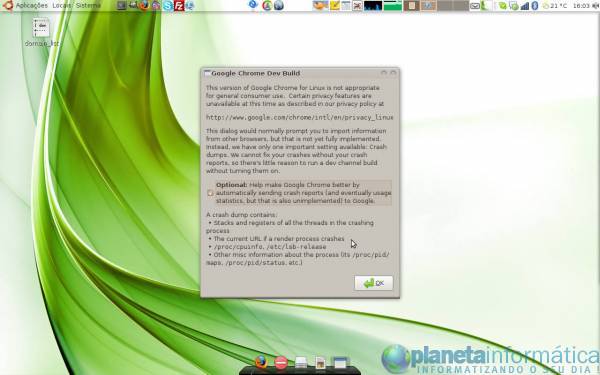Screen dimensions: 600x375
Task: Select the first workspace in the switcher
Action: click(412, 5)
